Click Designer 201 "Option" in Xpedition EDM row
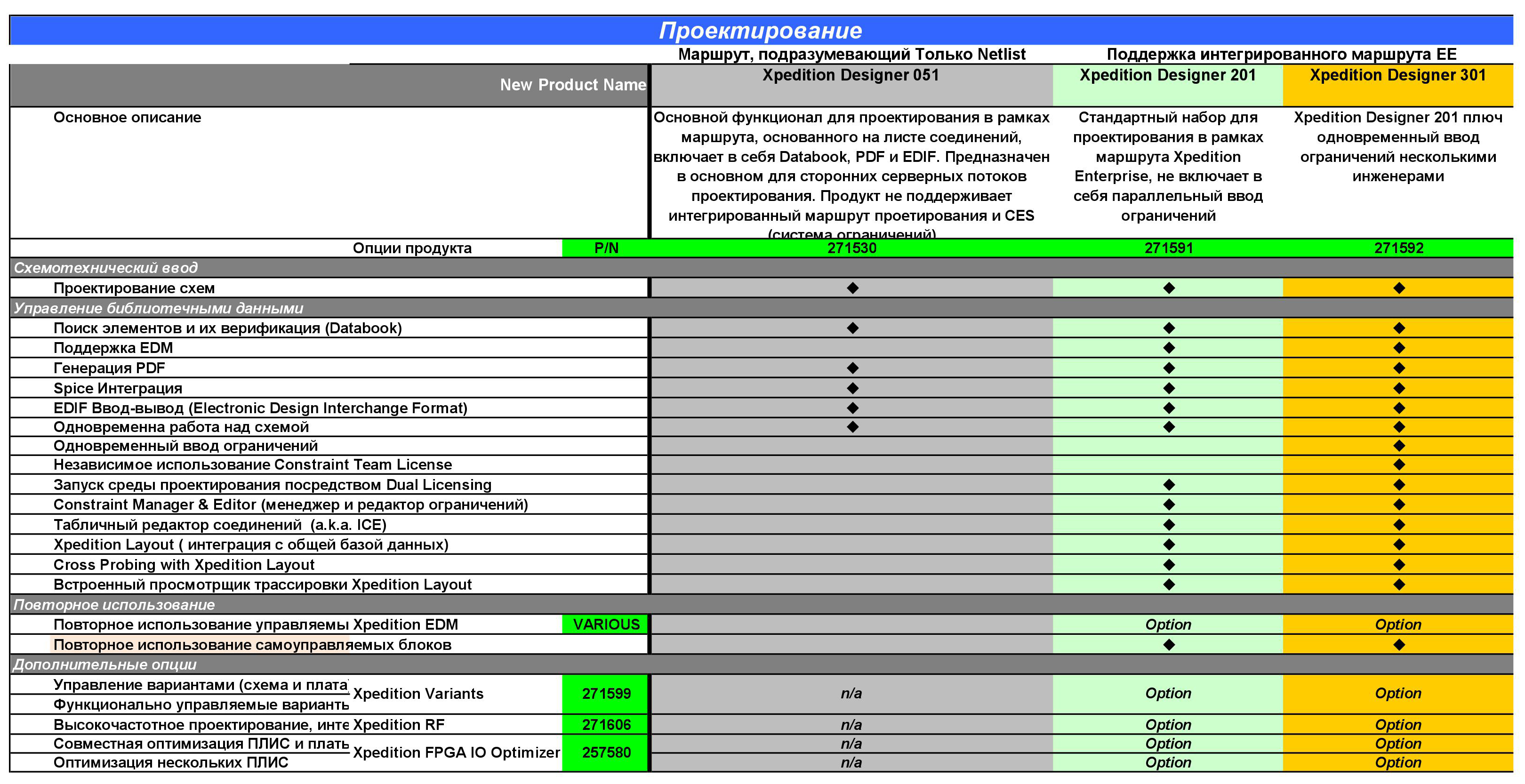 pyautogui.click(x=1168, y=625)
